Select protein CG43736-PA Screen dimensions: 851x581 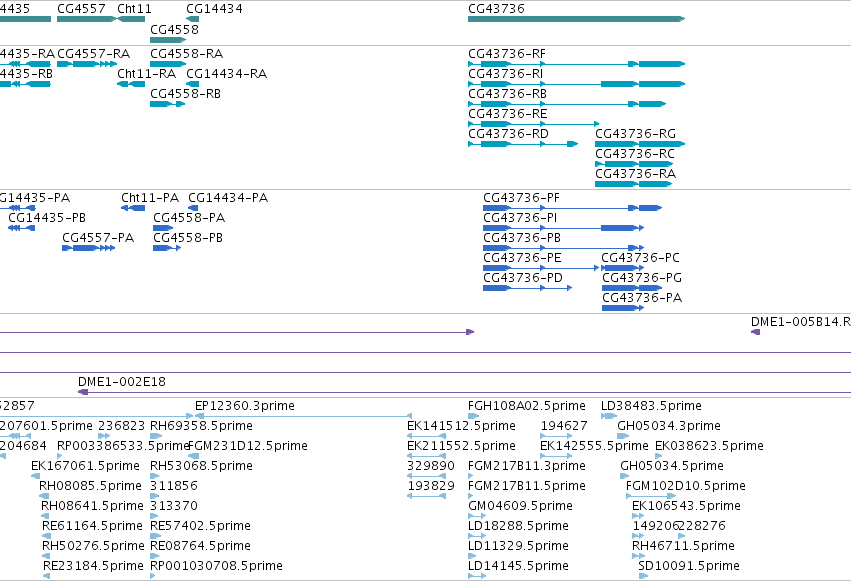tap(623, 308)
